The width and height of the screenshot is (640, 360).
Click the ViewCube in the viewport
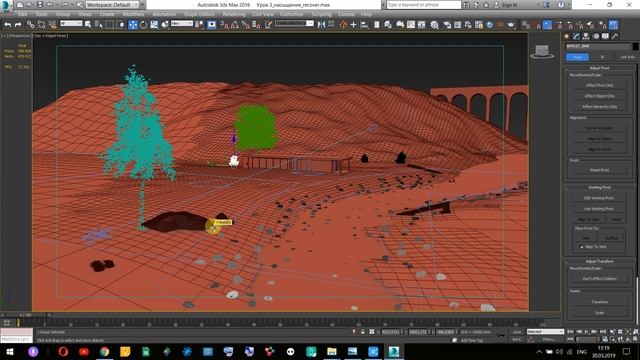(x=542, y=51)
